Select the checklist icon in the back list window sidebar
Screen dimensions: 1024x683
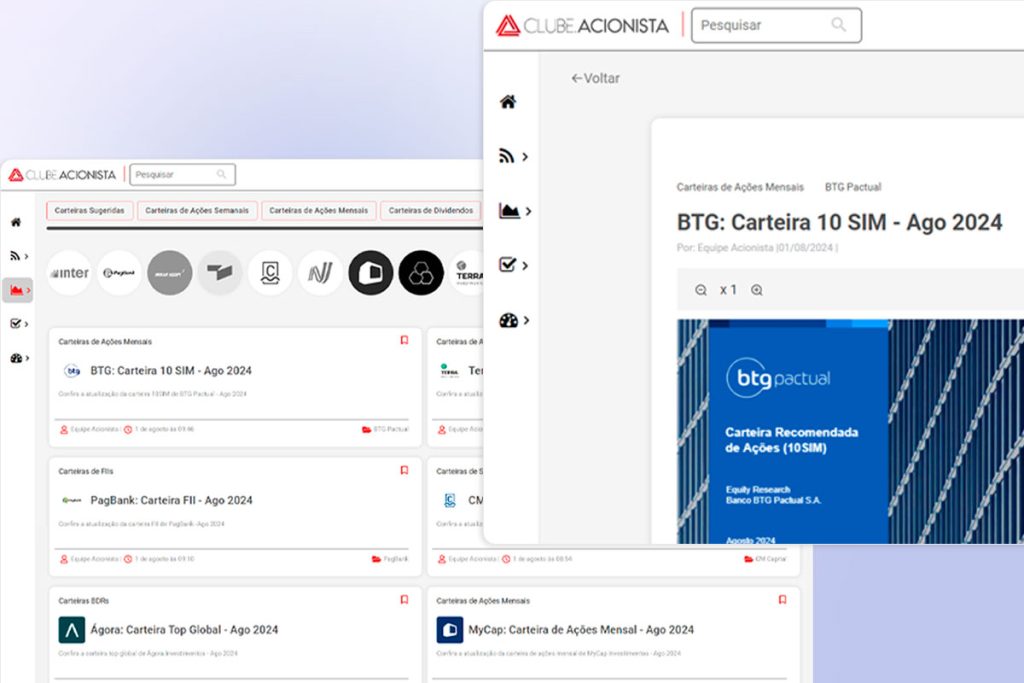pyautogui.click(x=16, y=323)
